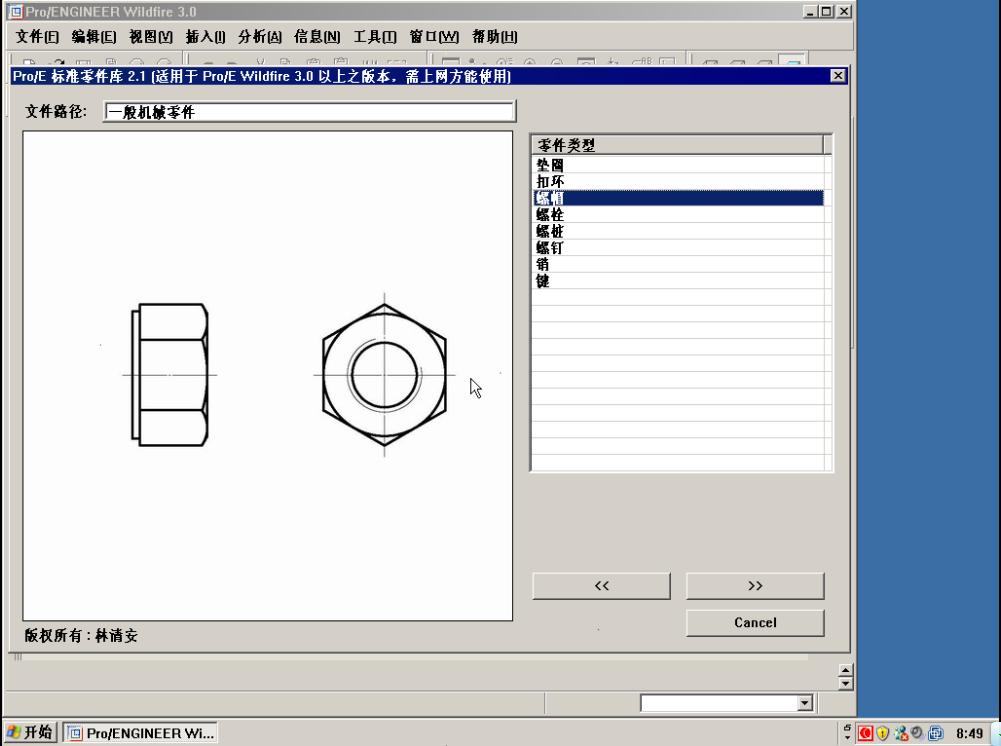Viewport: 1001px width, 746px height.
Task: Open the 帮助(H) menu
Action: 495,37
